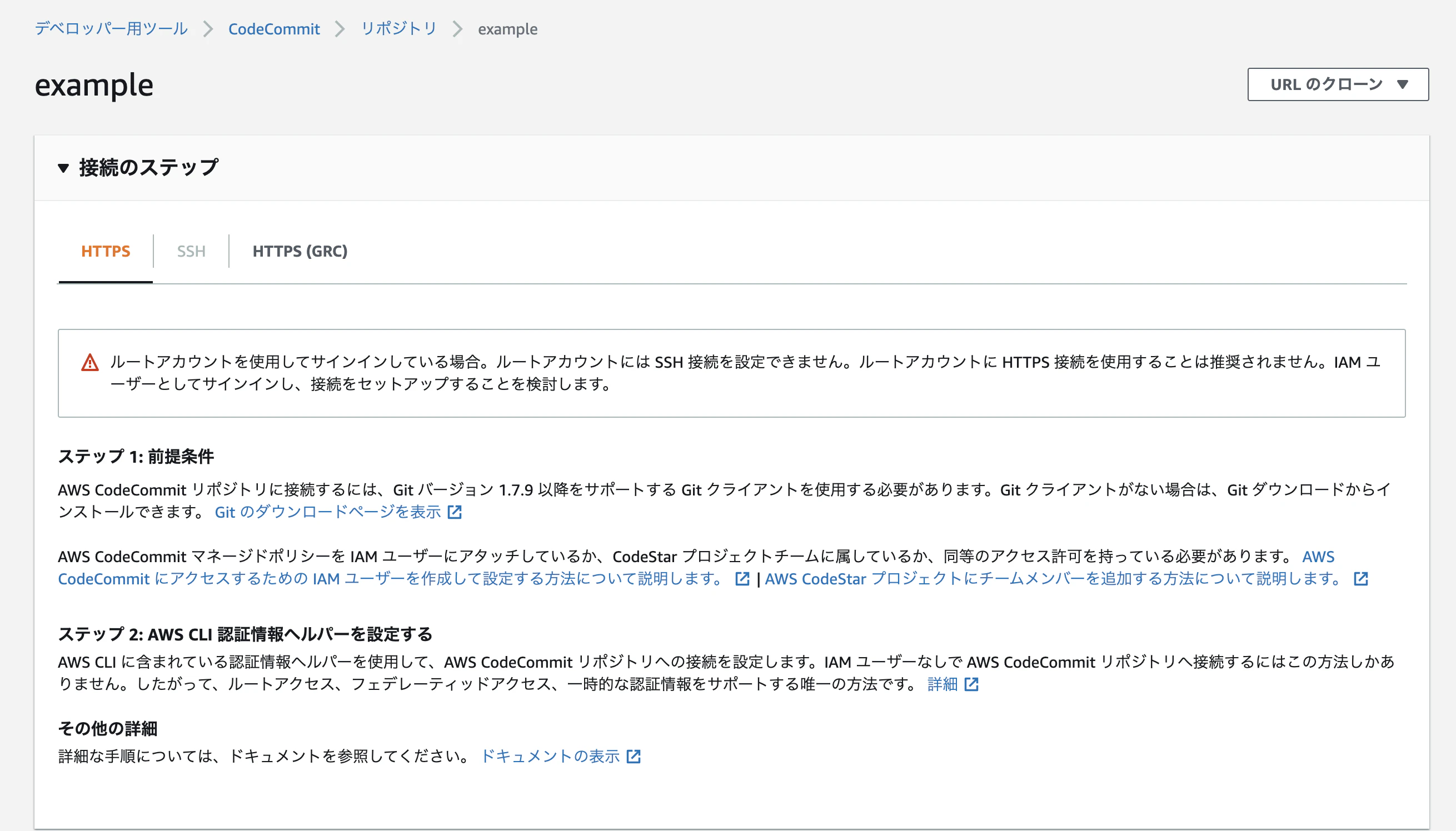Click external-link icon next to ドキュメントの表示
Screen dimensions: 1456x831
pos(633,756)
